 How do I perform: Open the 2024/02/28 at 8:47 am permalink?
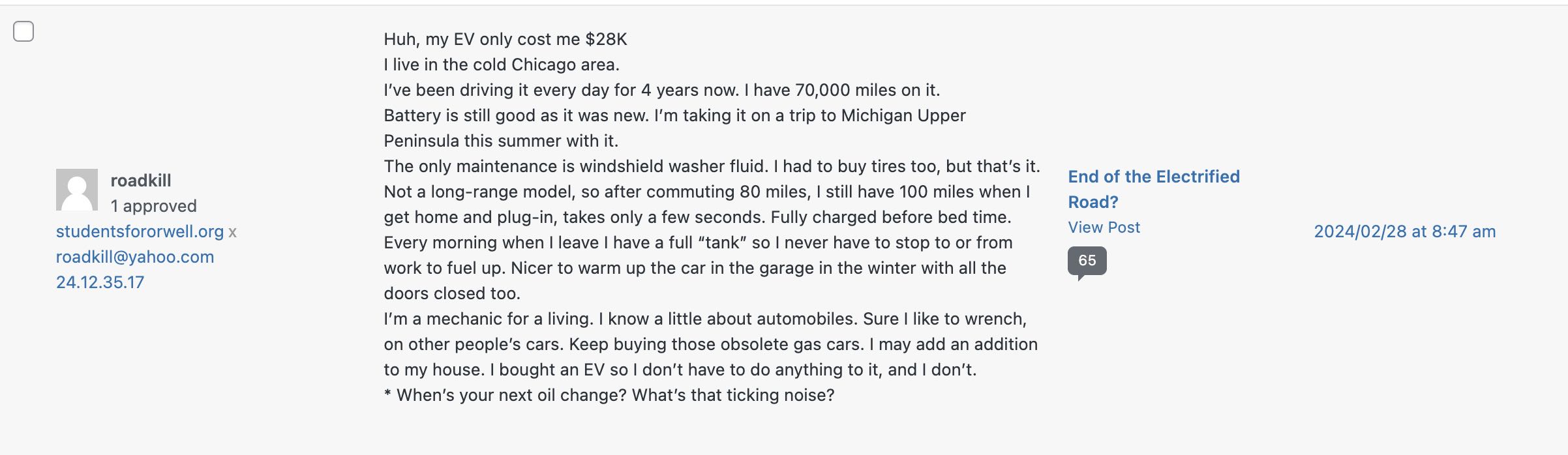click(x=1404, y=231)
